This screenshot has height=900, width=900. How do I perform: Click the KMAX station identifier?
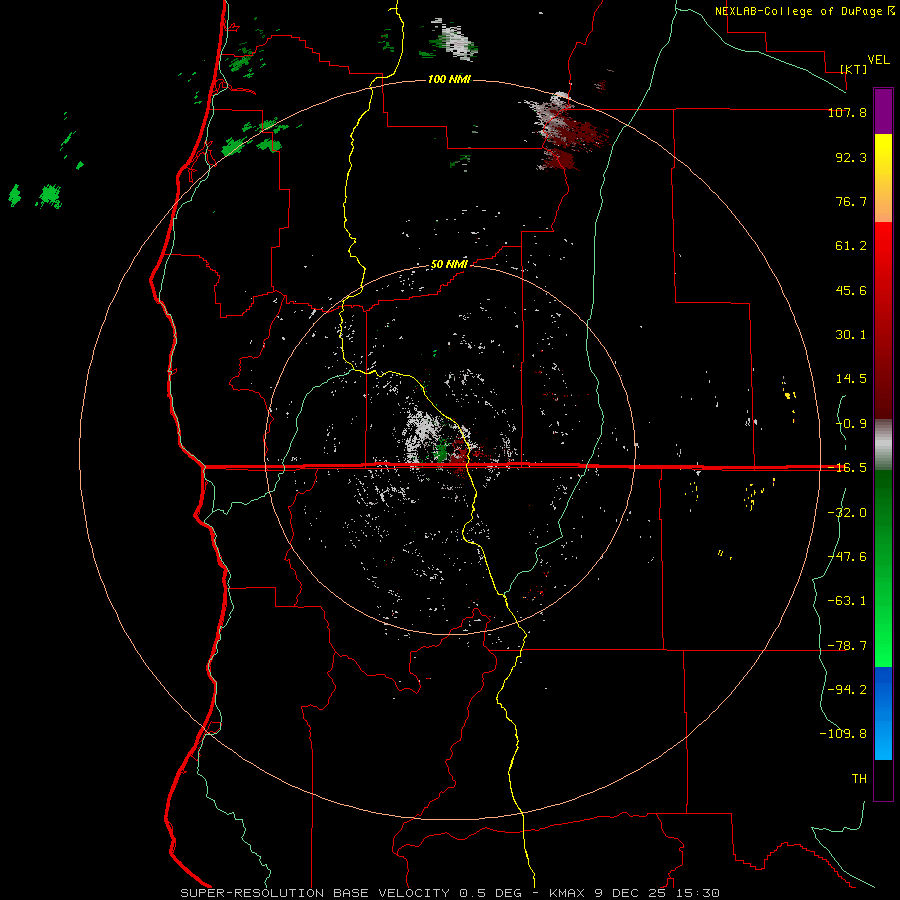point(568,893)
